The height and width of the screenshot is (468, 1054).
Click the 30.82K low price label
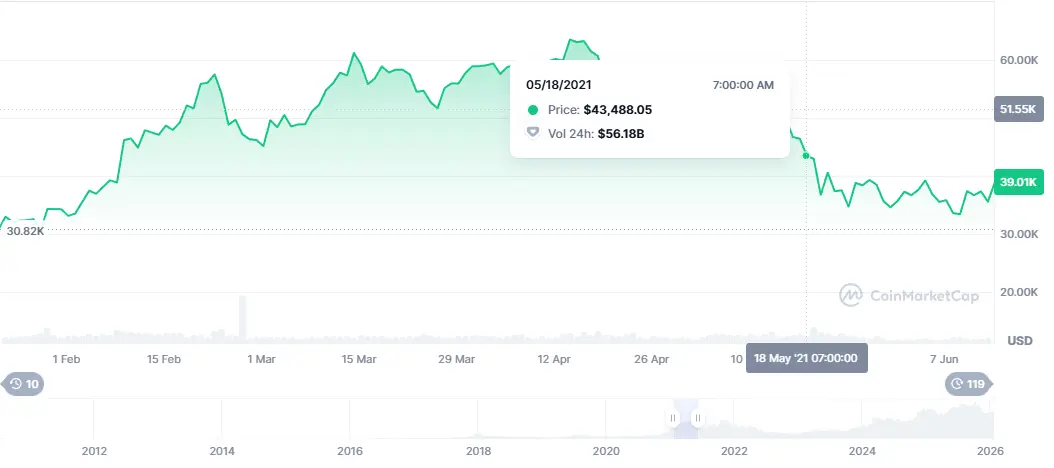point(27,231)
